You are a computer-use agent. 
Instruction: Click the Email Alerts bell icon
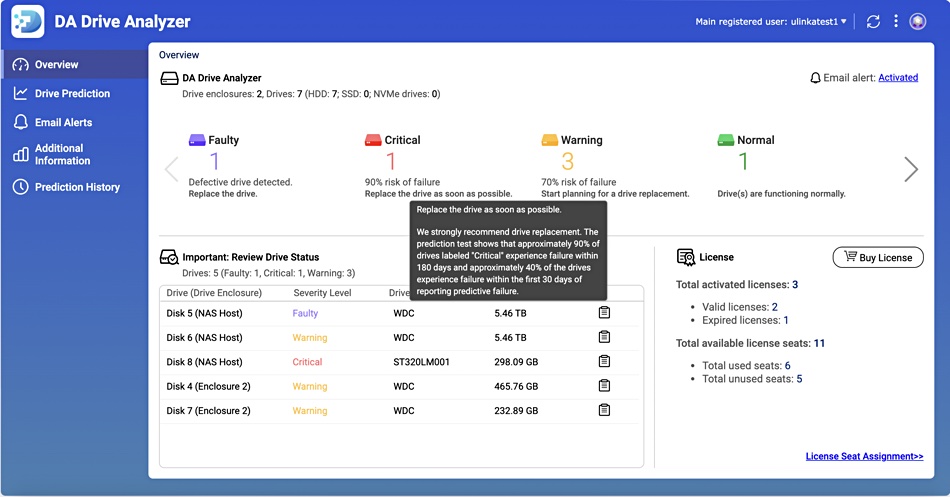tap(21, 122)
